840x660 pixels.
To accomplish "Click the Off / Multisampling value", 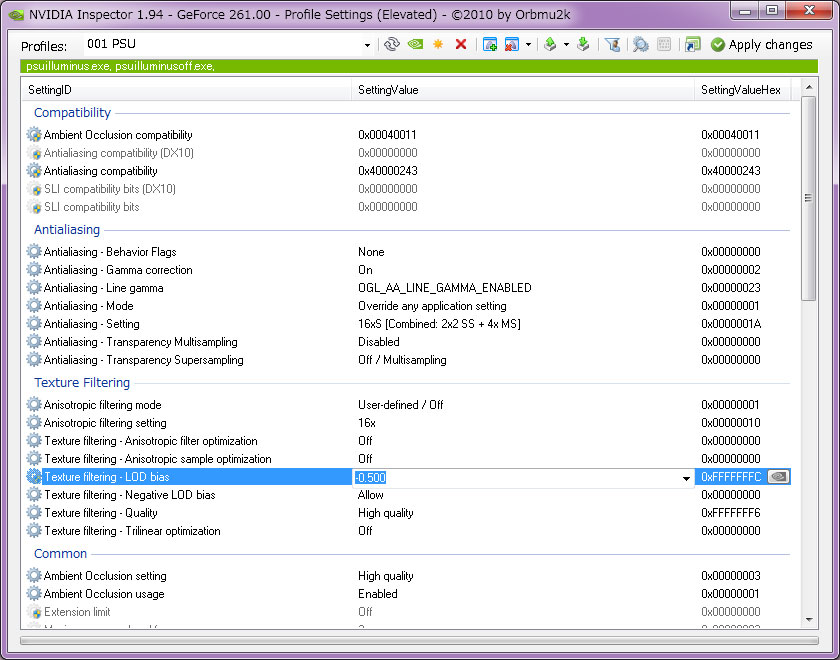I will pyautogui.click(x=402, y=359).
